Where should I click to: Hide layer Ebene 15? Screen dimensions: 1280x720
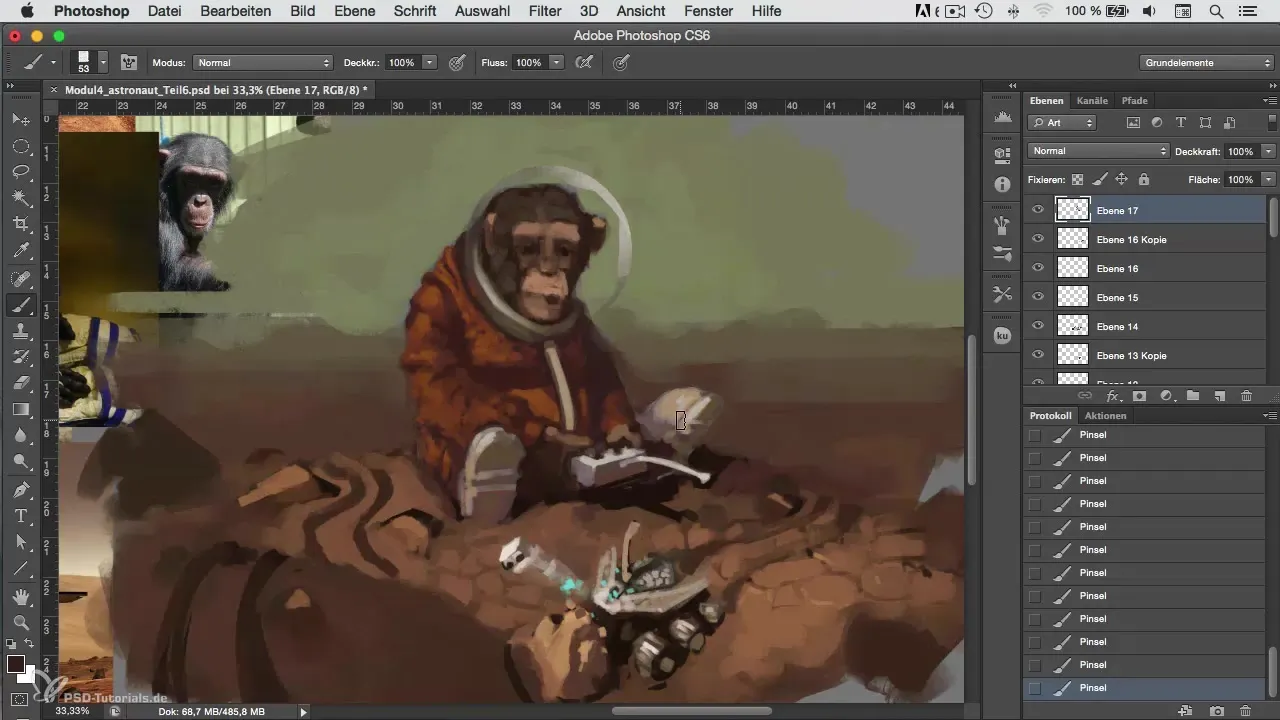[1038, 297]
